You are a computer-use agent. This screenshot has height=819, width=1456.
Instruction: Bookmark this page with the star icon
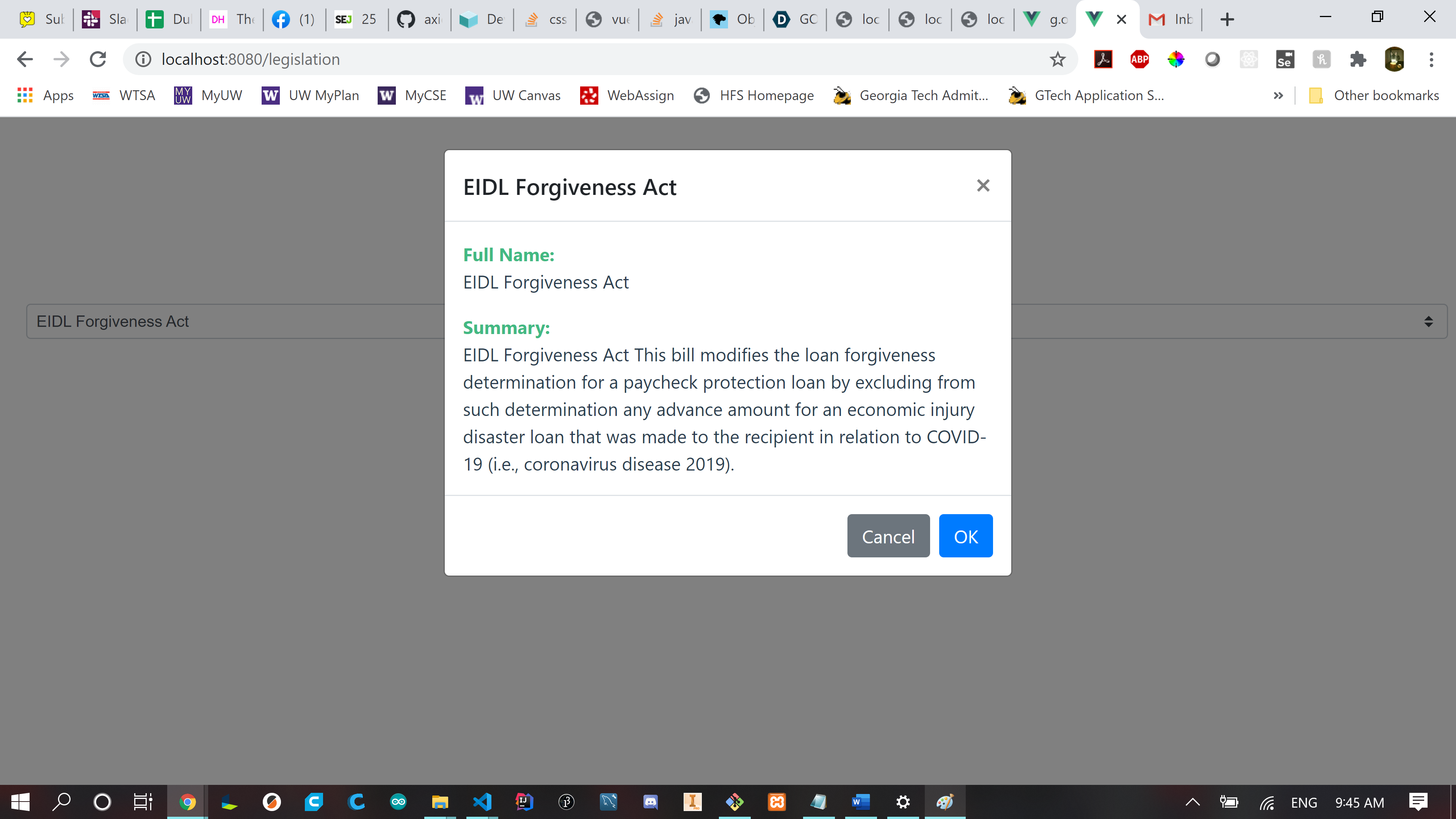point(1057,60)
